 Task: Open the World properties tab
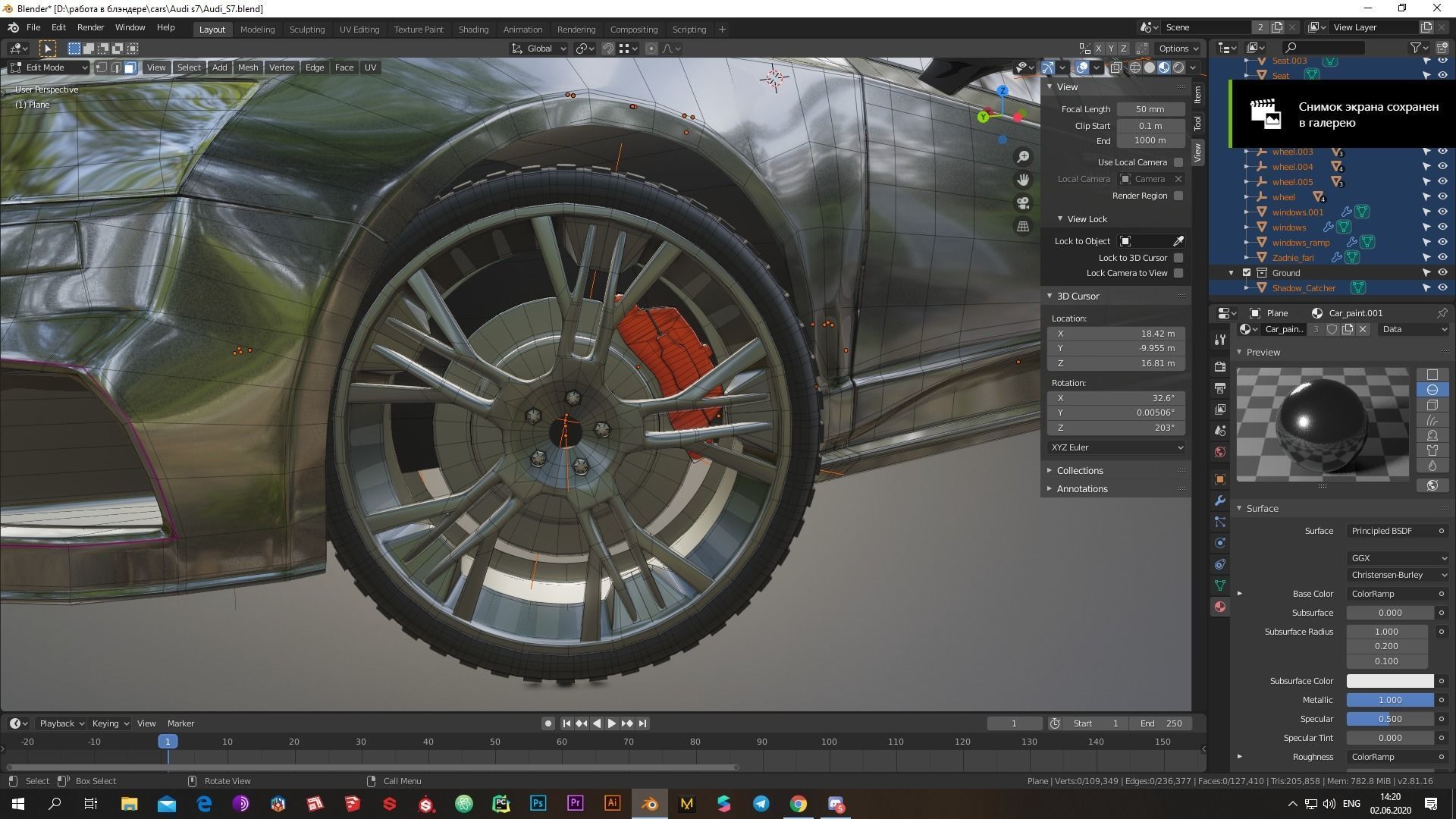pyautogui.click(x=1219, y=452)
